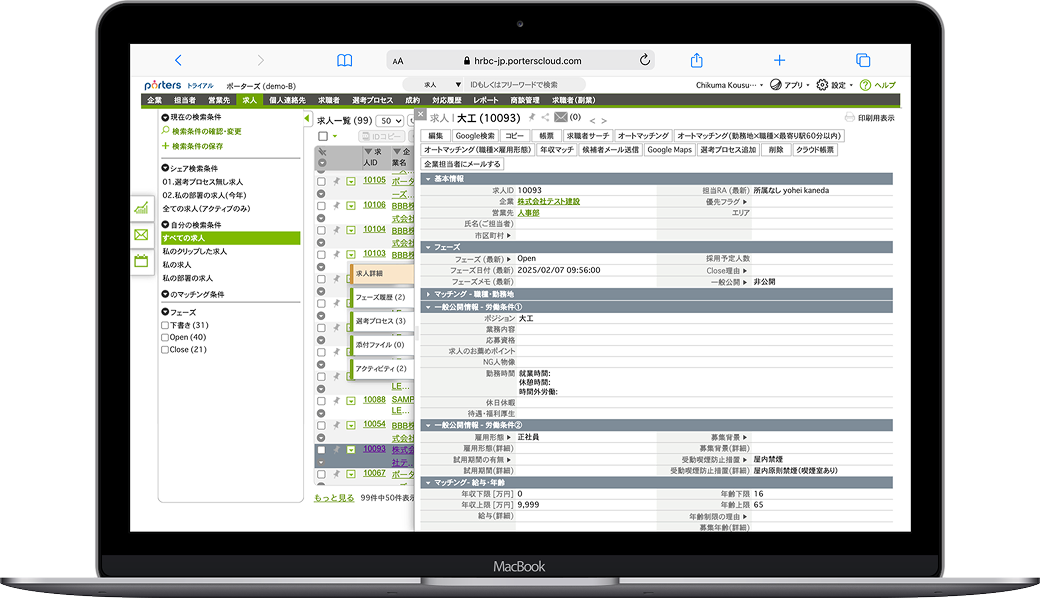Collapse the フェーズ section header in the detail panel
This screenshot has height=598, width=1040.
657,247
